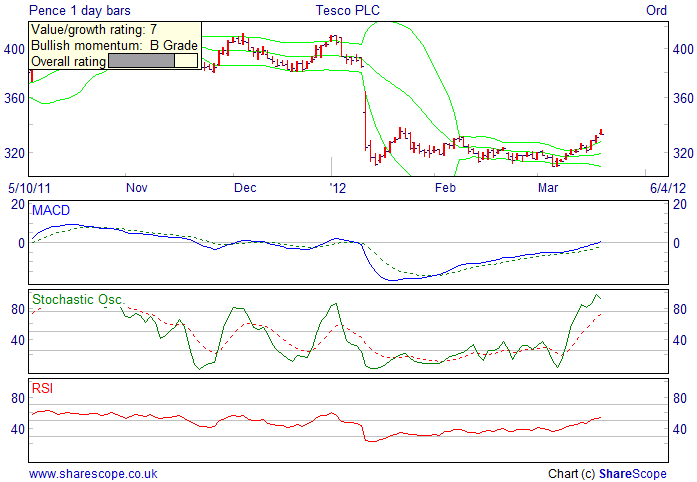Viewport: 697px width, 482px height.
Task: Click the left 320 price axis label
Action: tap(14, 153)
